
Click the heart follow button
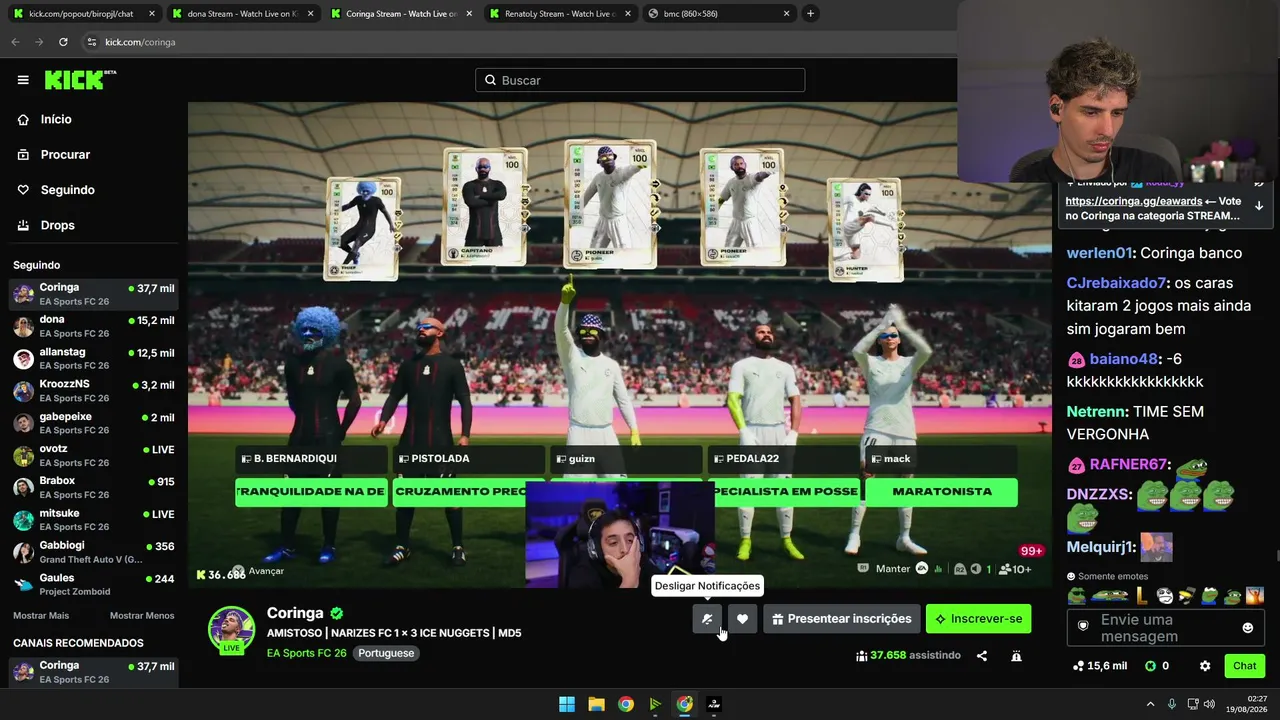pos(742,619)
